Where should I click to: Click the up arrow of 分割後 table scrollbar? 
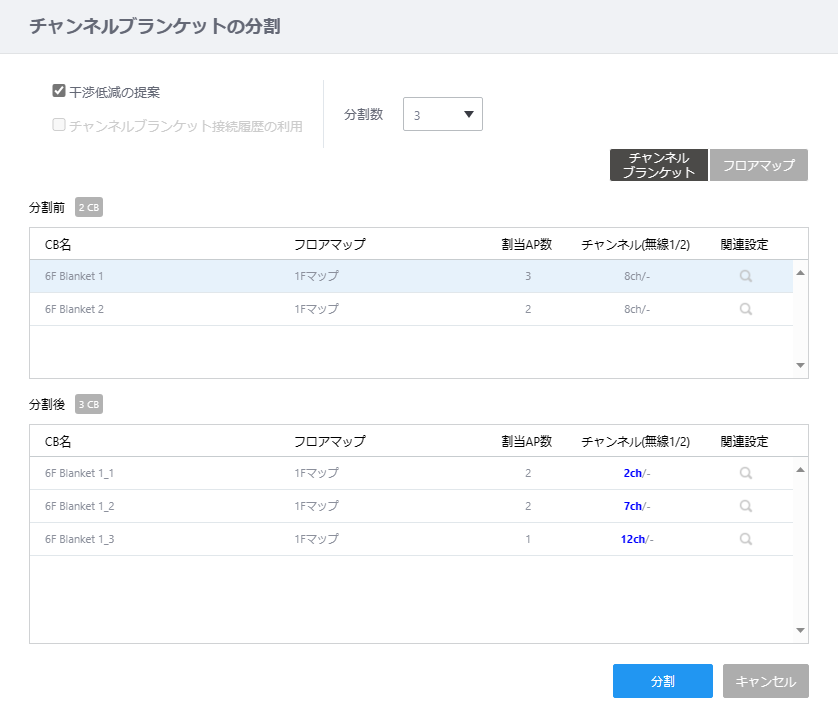pyautogui.click(x=800, y=470)
